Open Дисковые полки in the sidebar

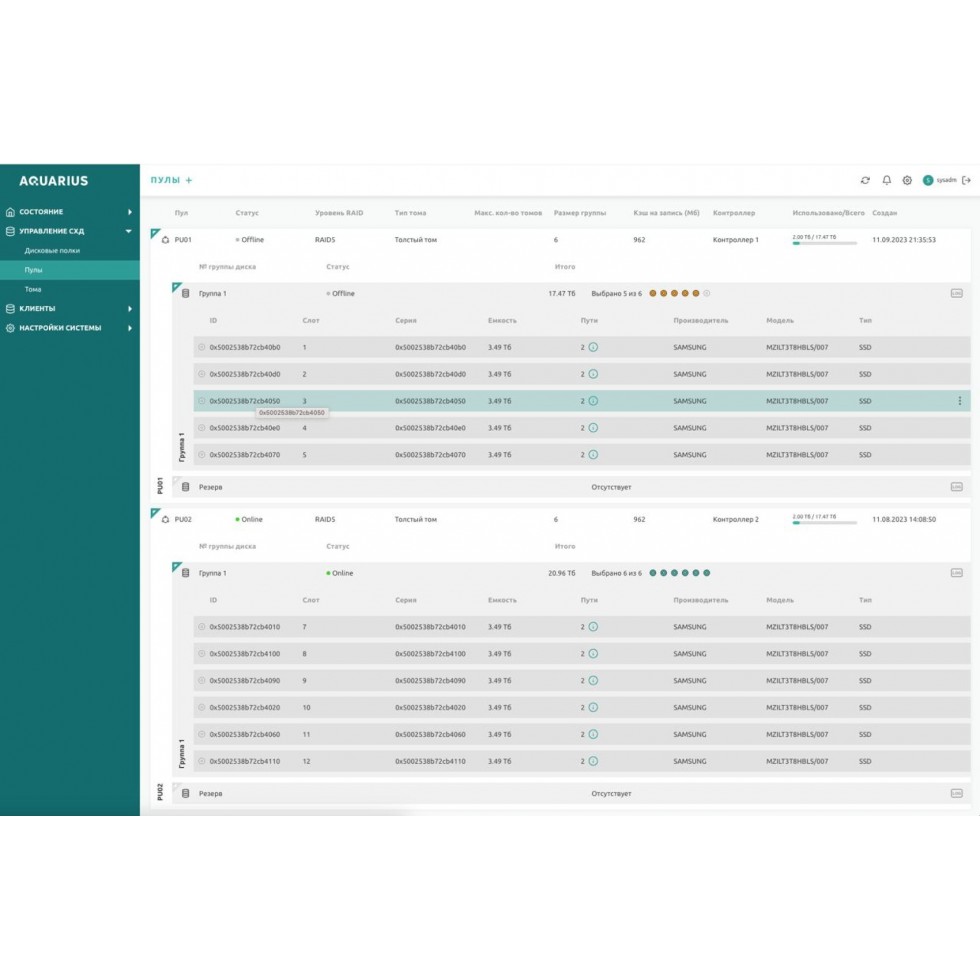click(x=52, y=251)
